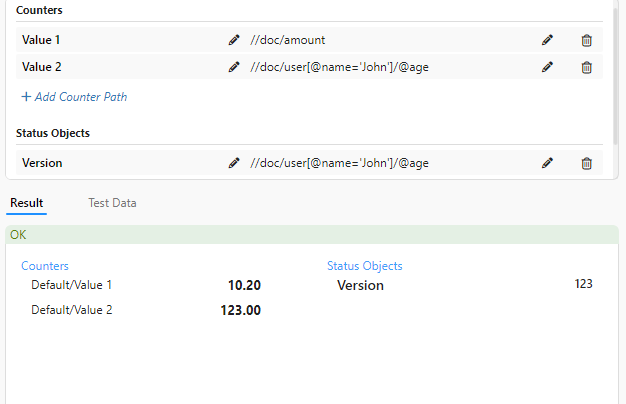
Task: Edit the XPath of Value 2 counter
Action: click(x=547, y=67)
